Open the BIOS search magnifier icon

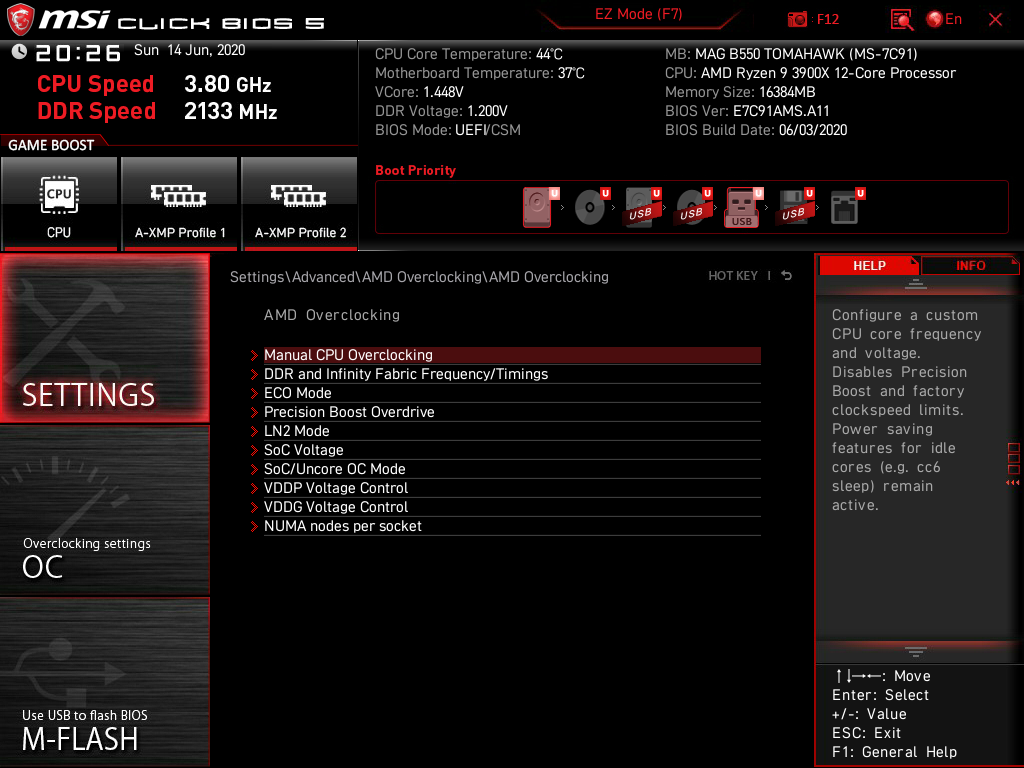point(902,20)
